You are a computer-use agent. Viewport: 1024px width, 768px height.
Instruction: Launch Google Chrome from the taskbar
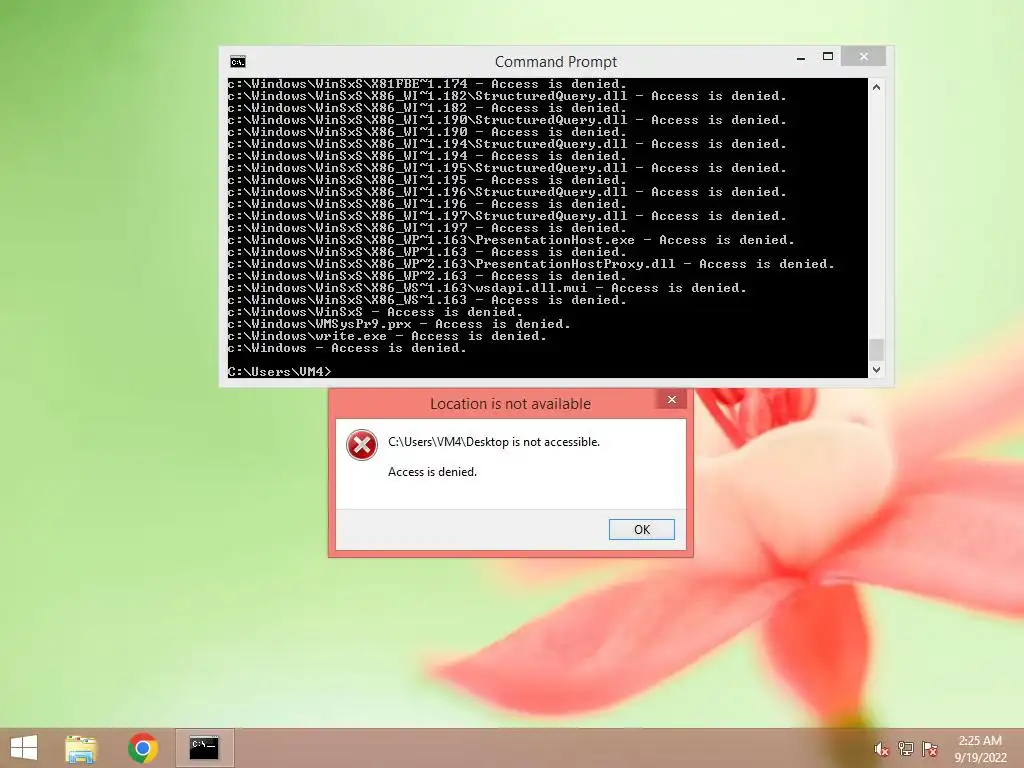point(143,748)
